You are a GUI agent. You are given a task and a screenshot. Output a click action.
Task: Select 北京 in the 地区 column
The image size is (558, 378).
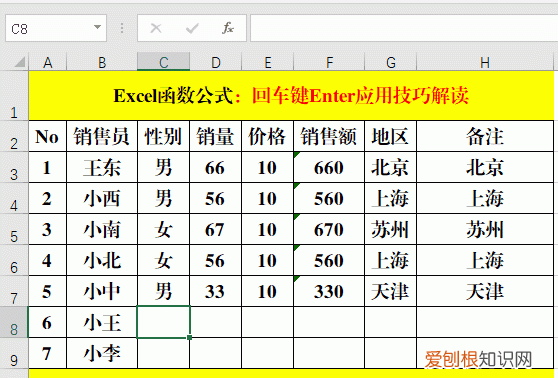[391, 167]
